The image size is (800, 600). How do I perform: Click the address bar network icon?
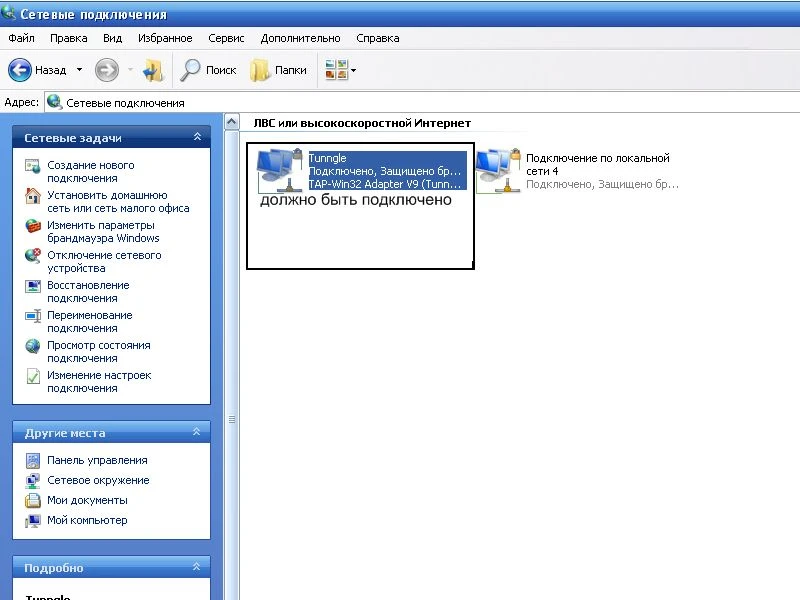(54, 102)
